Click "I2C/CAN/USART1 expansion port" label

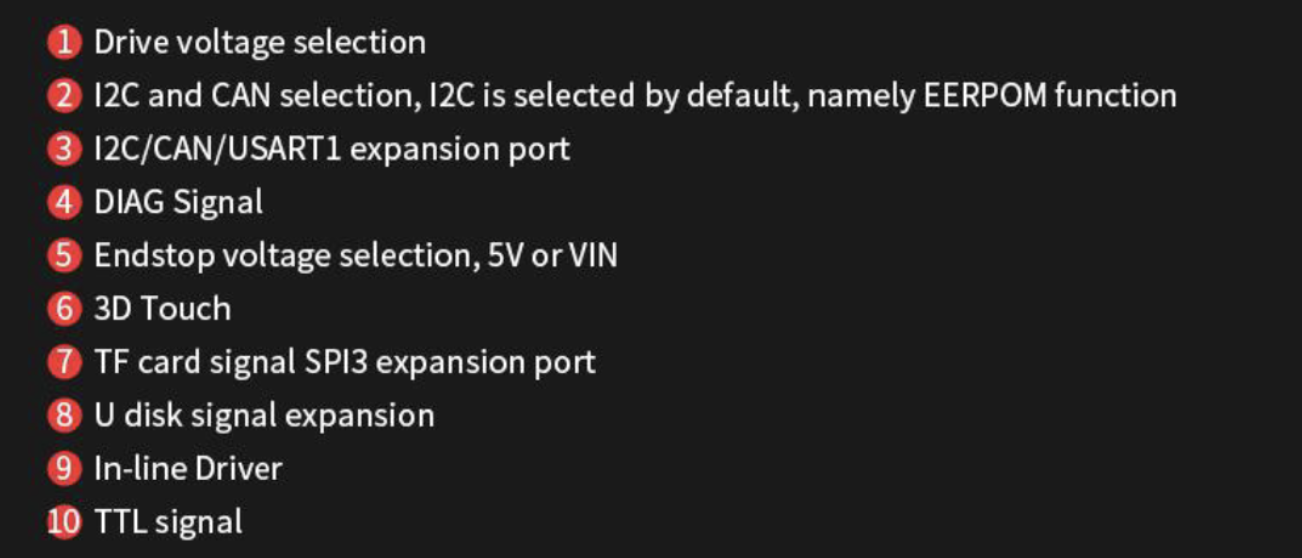click(x=332, y=150)
